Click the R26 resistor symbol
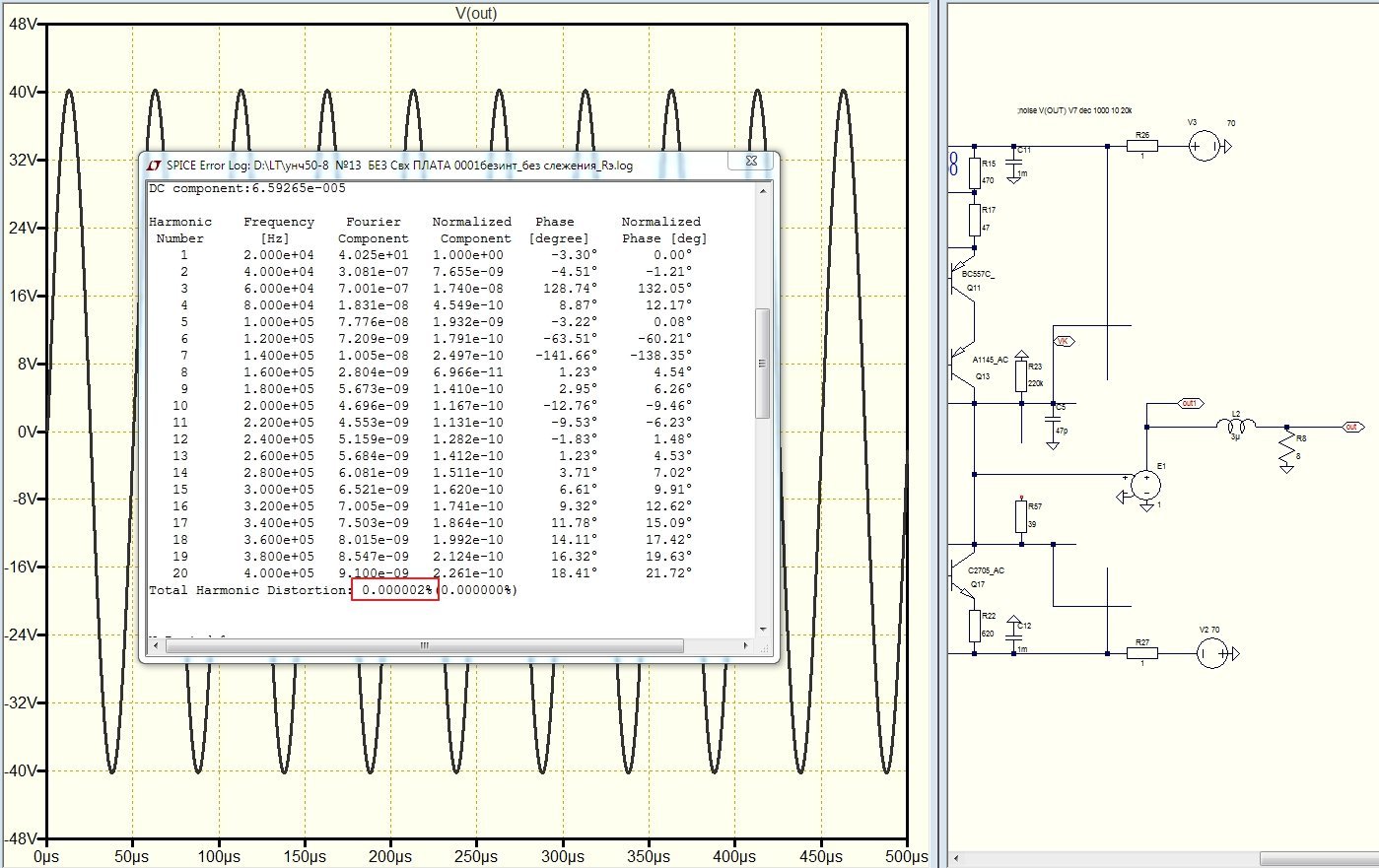This screenshot has width=1379, height=868. (x=1141, y=146)
